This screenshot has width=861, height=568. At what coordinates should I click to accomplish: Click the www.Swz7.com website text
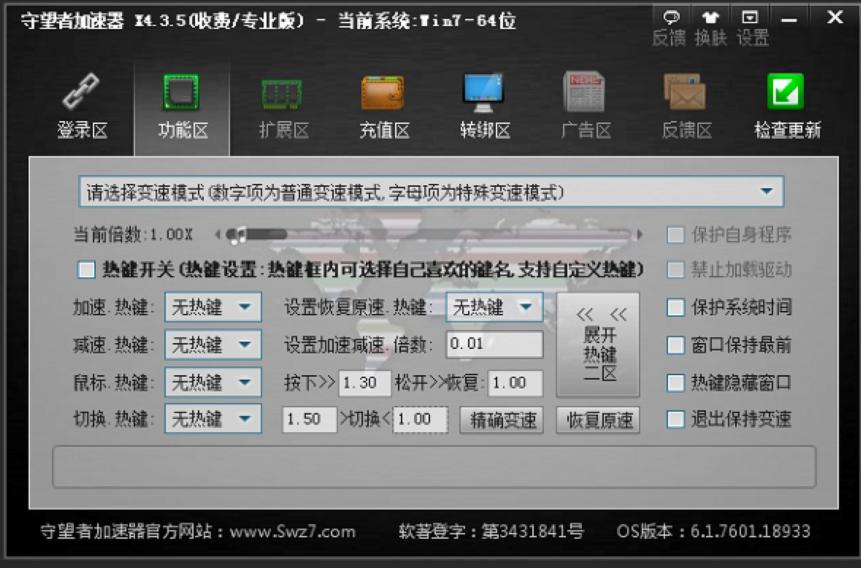point(292,531)
